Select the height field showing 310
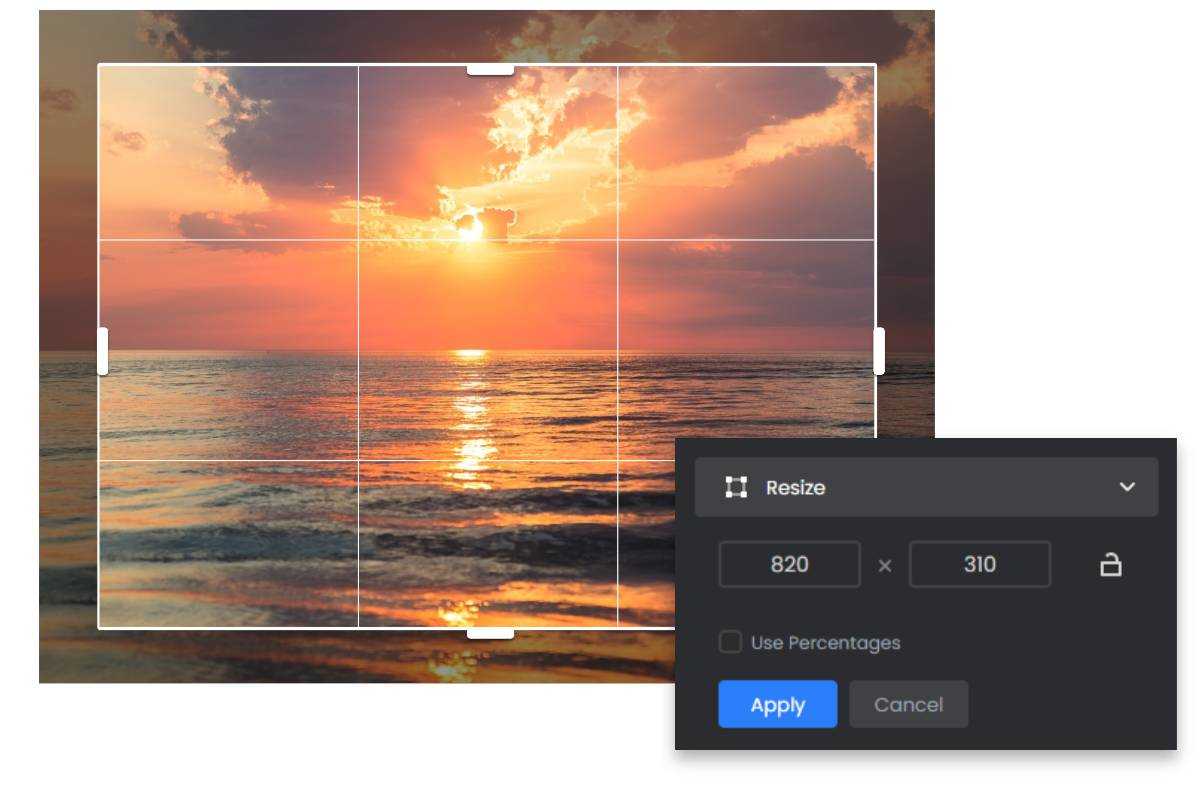 (x=979, y=564)
